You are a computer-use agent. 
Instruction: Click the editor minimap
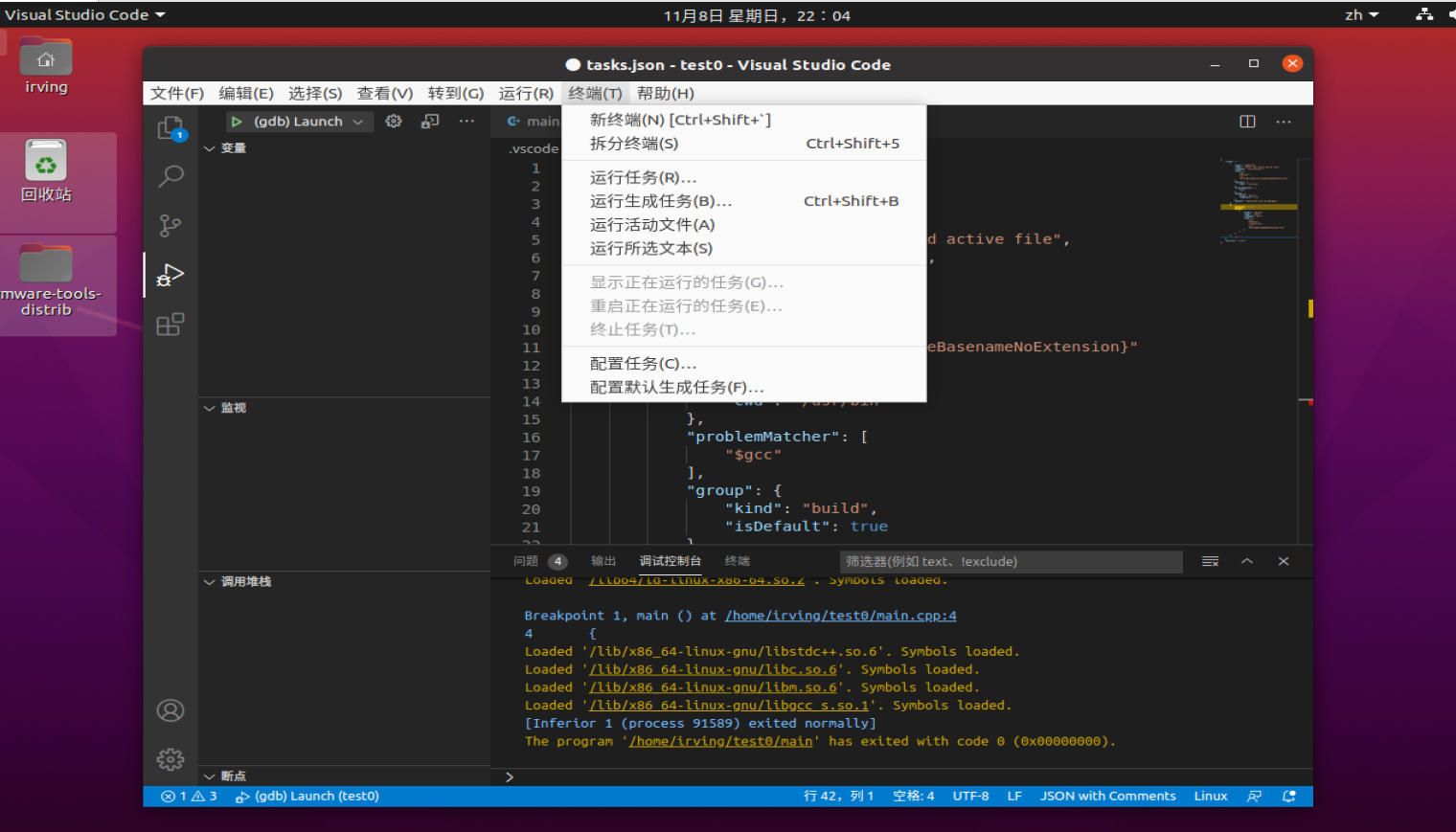coord(1259,201)
